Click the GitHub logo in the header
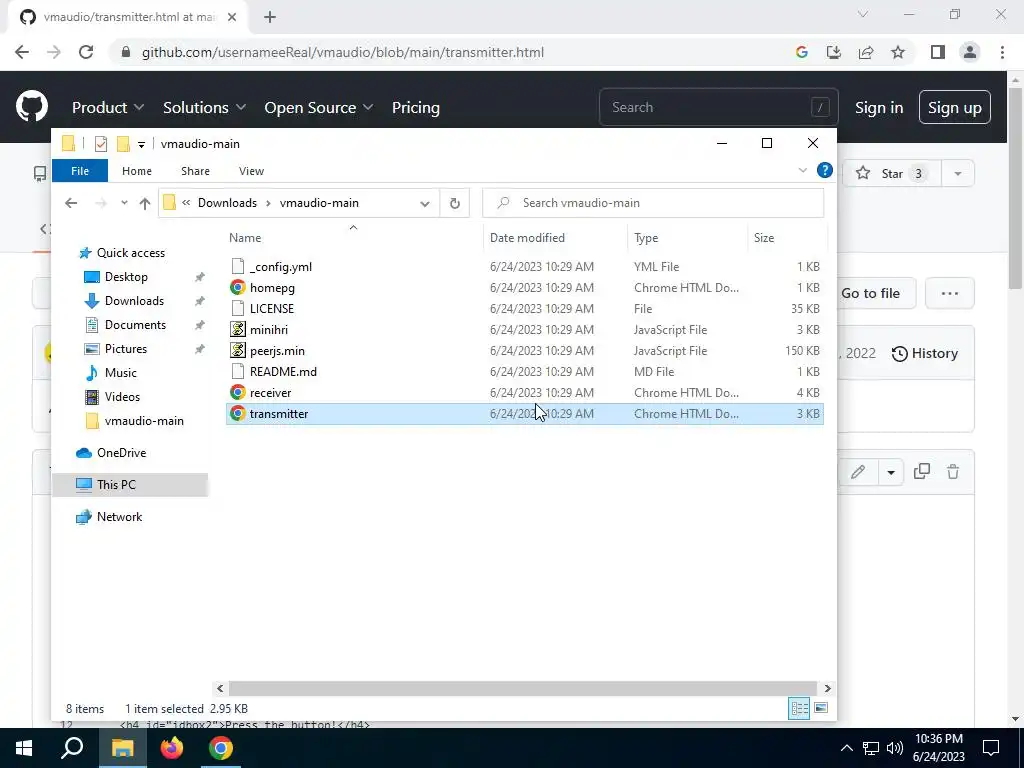 pos(31,107)
